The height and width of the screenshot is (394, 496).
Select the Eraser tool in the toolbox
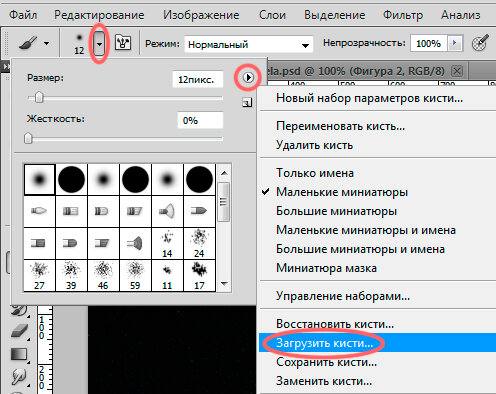click(20, 331)
